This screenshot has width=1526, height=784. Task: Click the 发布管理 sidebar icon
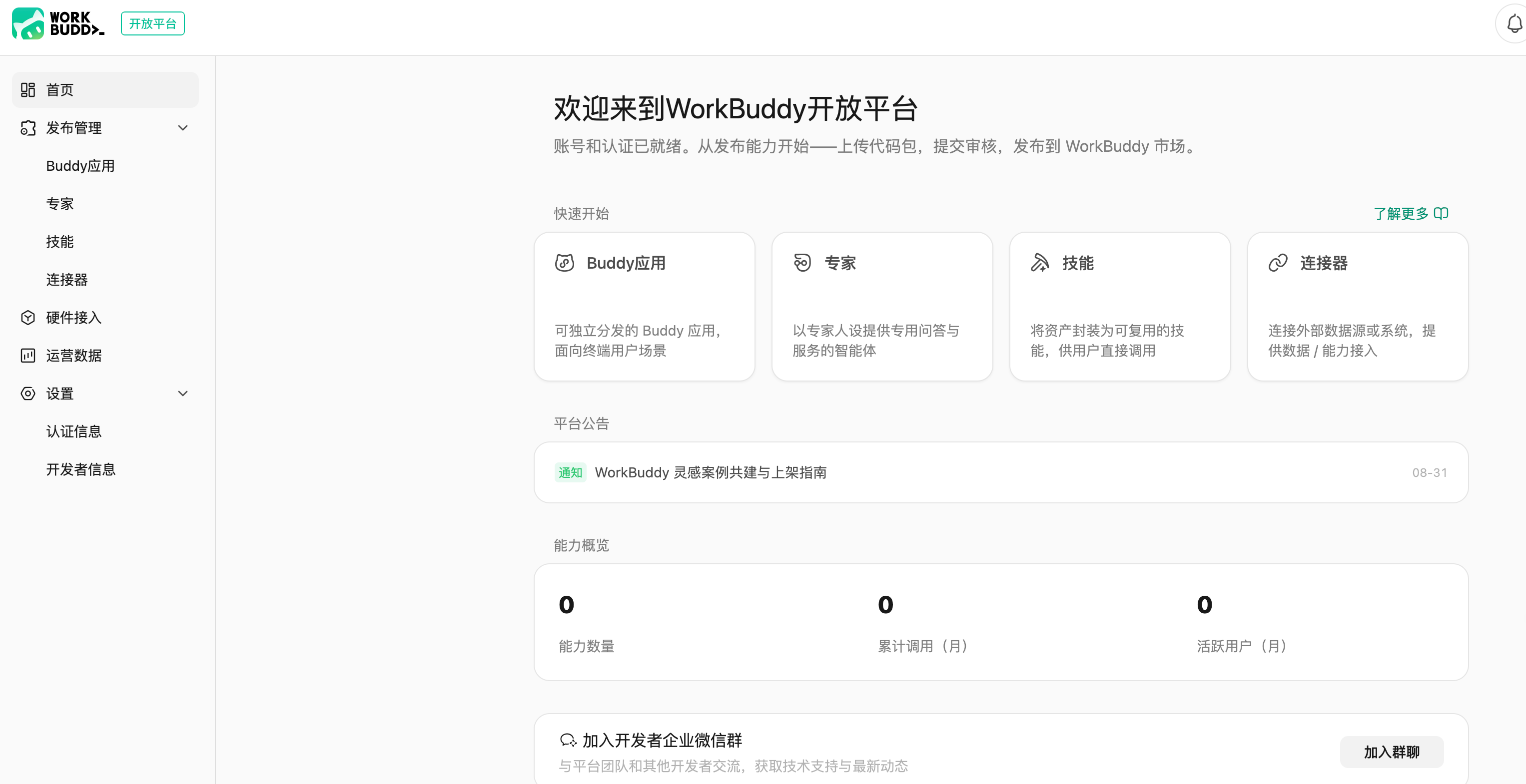28,128
